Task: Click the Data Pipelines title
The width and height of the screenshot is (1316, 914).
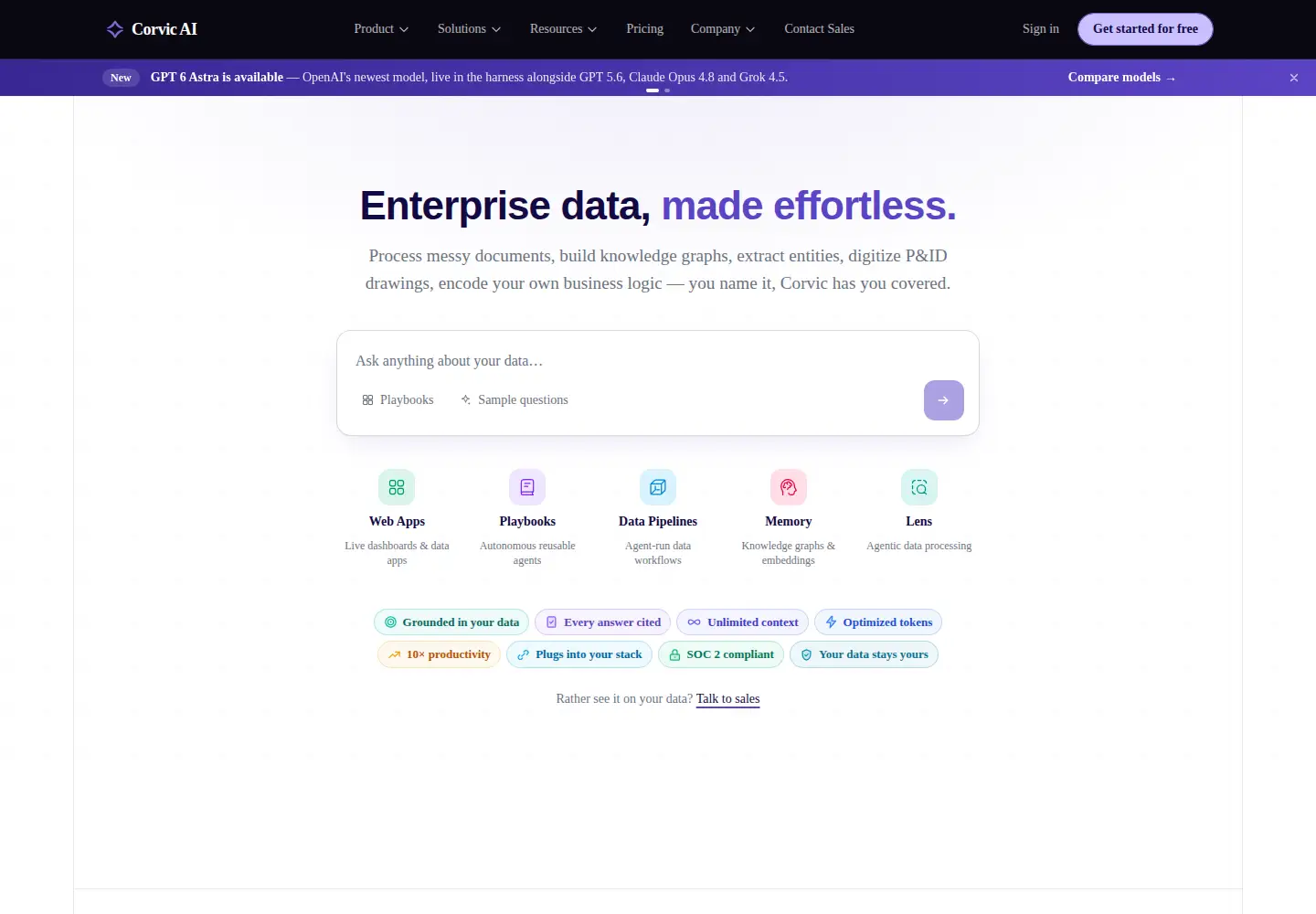Action: [658, 522]
